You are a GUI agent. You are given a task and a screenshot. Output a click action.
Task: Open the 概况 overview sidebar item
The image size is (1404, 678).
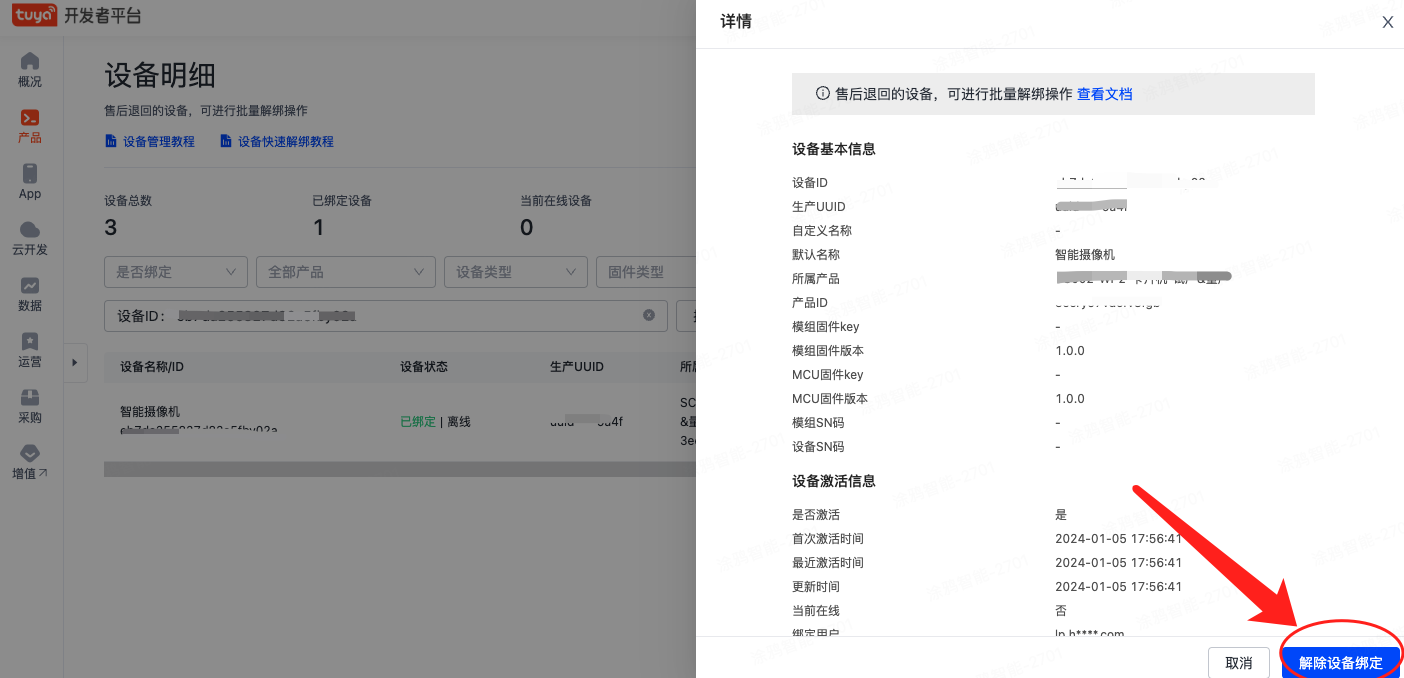30,70
